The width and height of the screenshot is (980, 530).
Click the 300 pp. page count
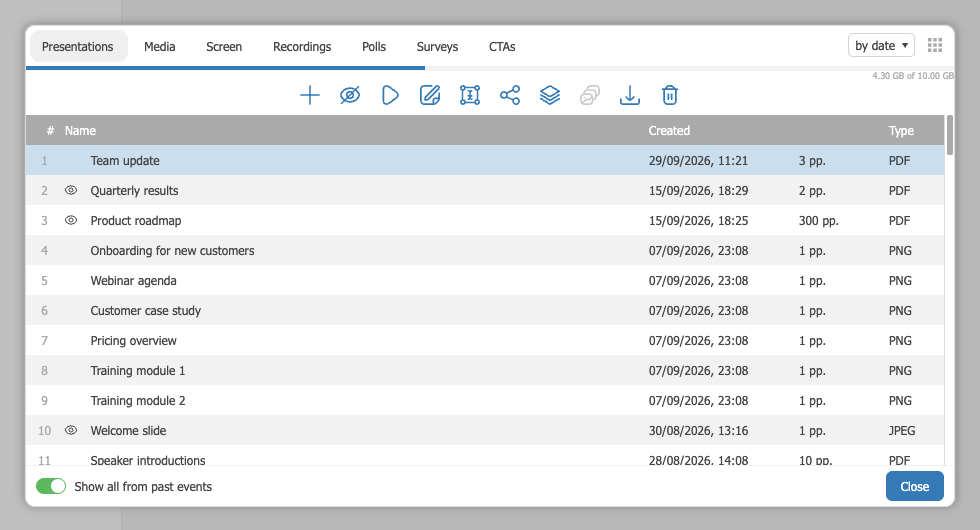pyautogui.click(x=818, y=221)
